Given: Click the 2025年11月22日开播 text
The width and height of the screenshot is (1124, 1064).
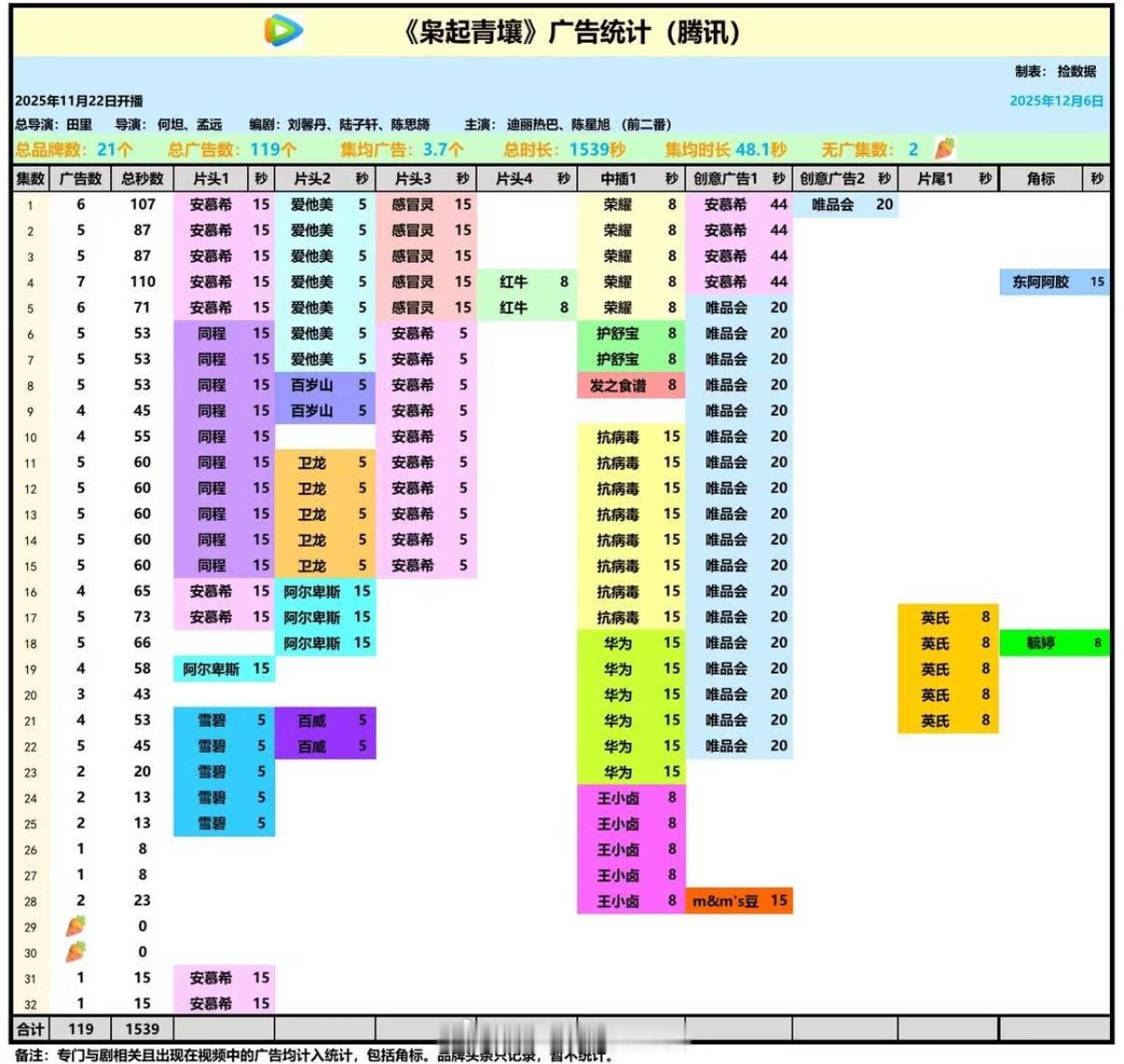Looking at the screenshot, I should click(79, 101).
